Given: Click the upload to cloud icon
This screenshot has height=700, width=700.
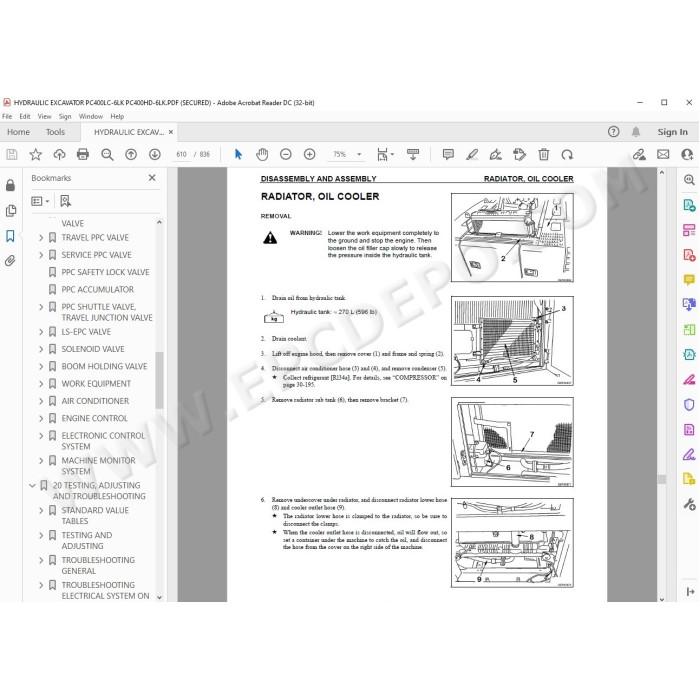Looking at the screenshot, I should (x=59, y=154).
